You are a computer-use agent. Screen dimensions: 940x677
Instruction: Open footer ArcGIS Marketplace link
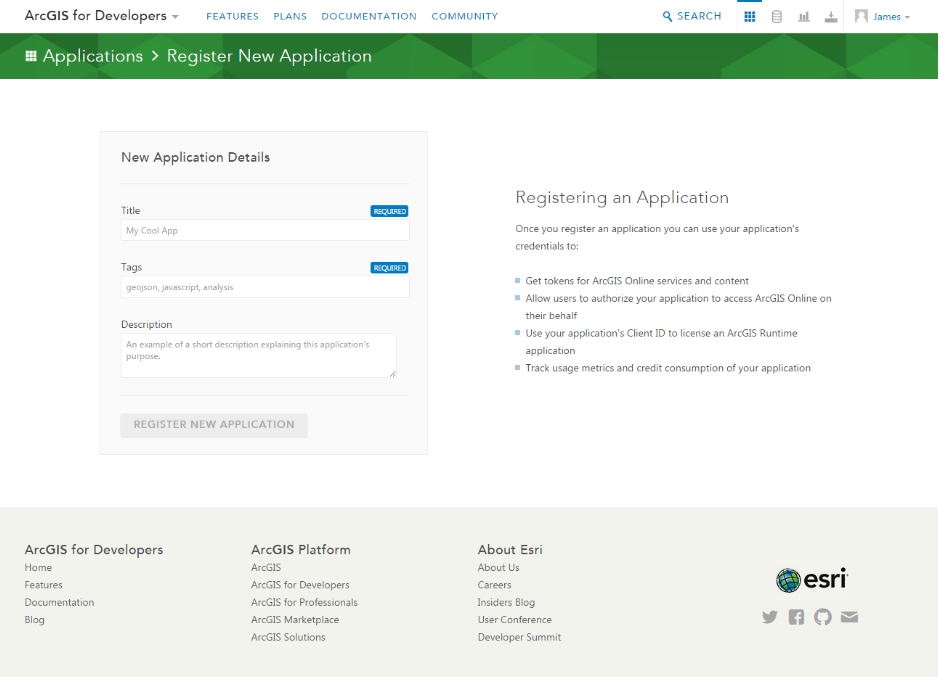(x=295, y=619)
